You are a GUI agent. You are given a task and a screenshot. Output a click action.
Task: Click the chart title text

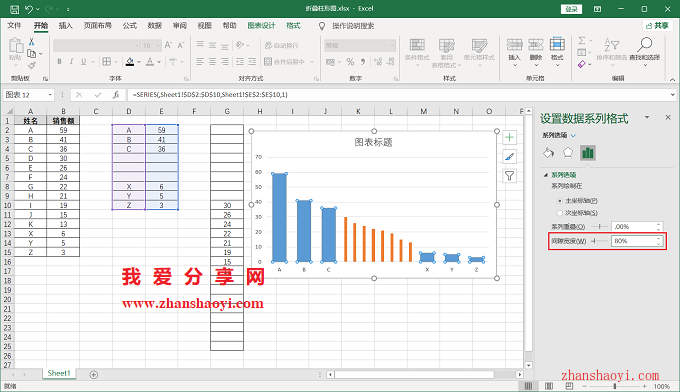click(373, 142)
